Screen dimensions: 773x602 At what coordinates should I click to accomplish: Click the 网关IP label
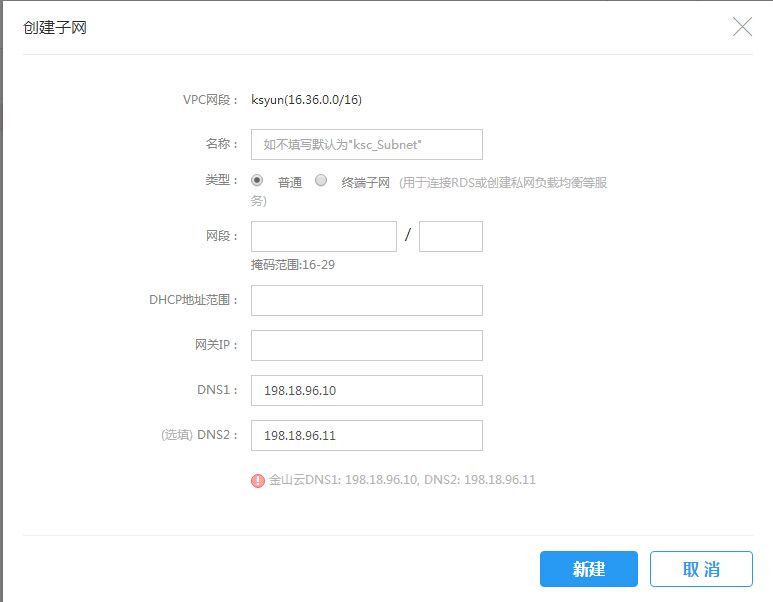pos(216,345)
